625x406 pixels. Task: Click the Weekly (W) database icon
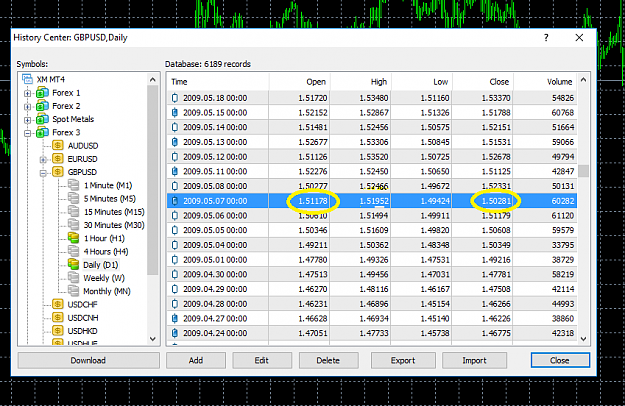(73, 277)
